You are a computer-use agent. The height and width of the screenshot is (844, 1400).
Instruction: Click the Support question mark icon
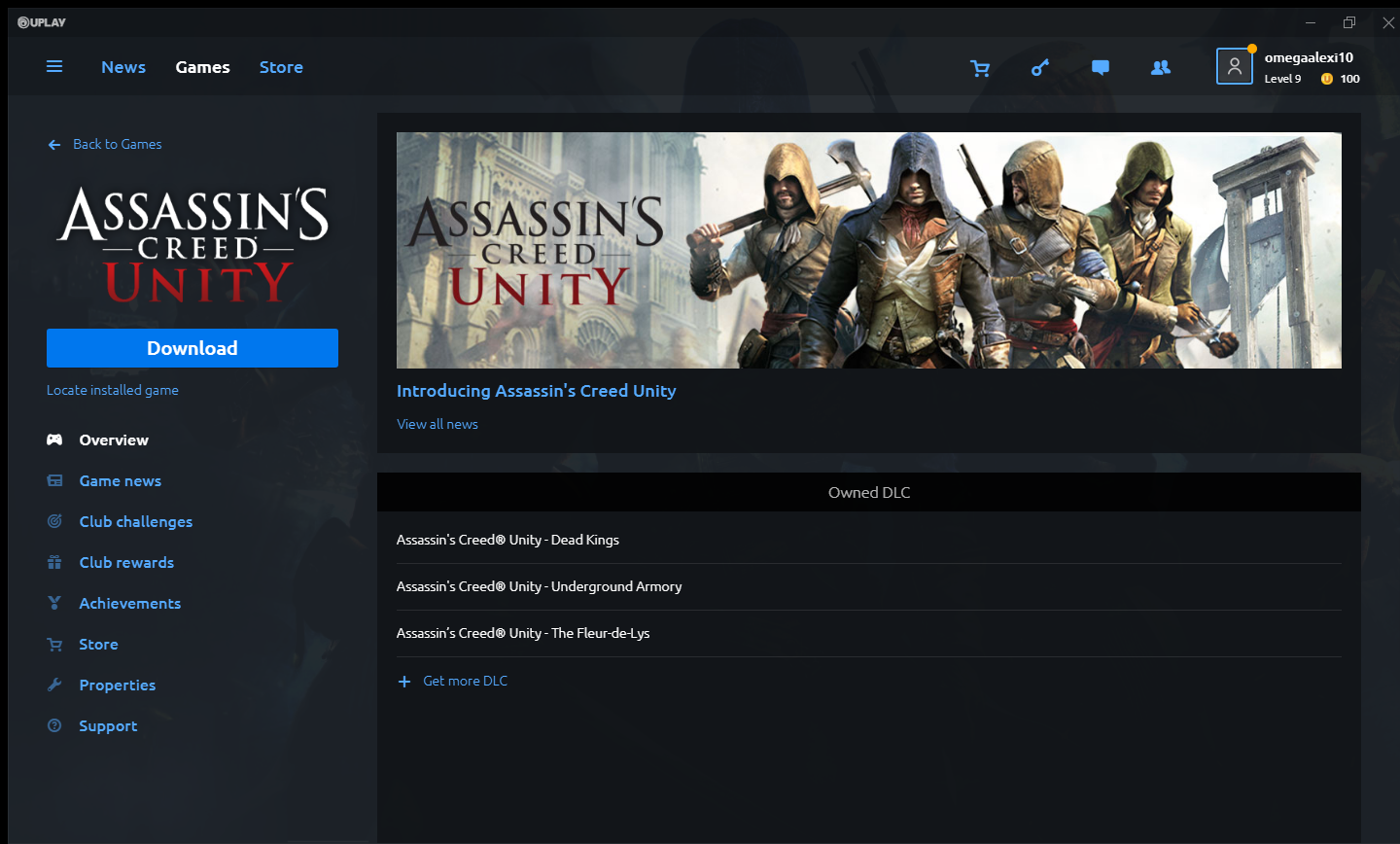pos(54,726)
